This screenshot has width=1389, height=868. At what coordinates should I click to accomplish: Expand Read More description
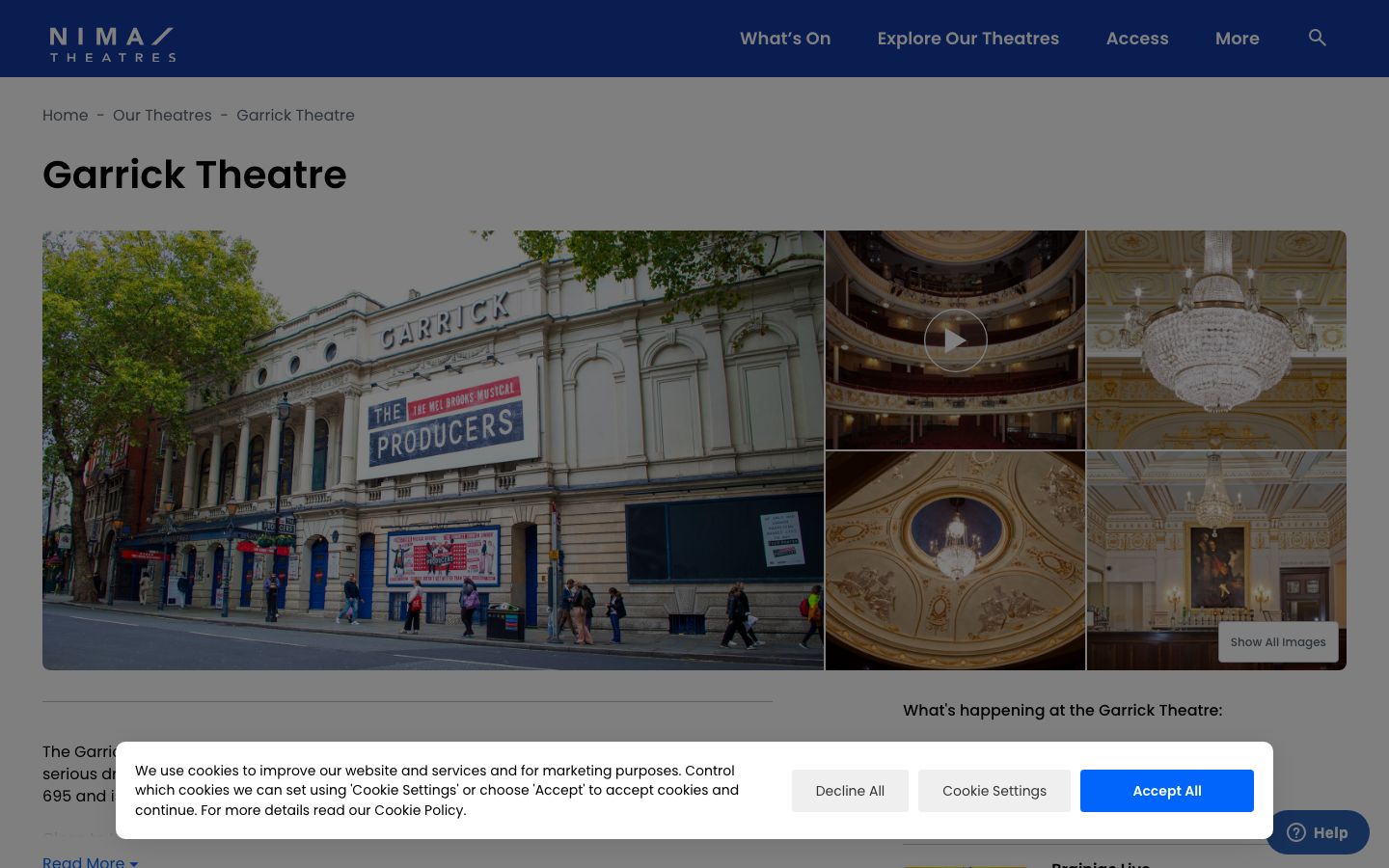90,861
